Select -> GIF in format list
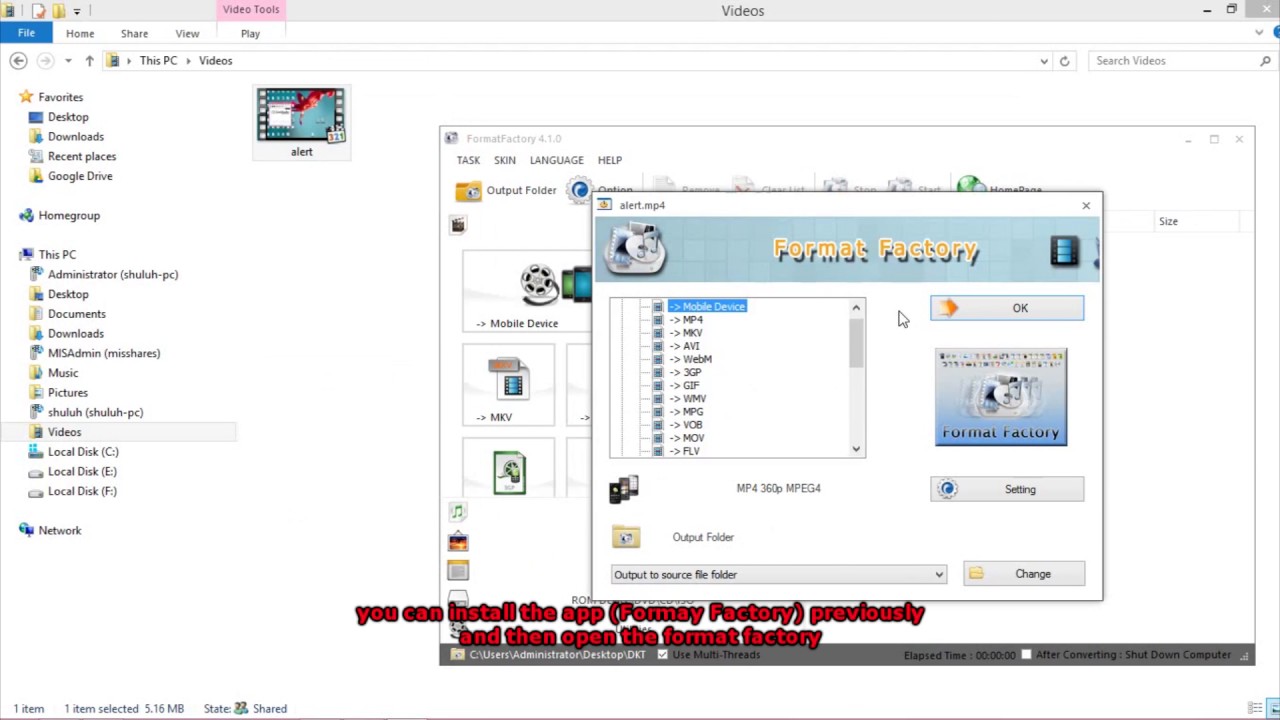 coord(685,385)
